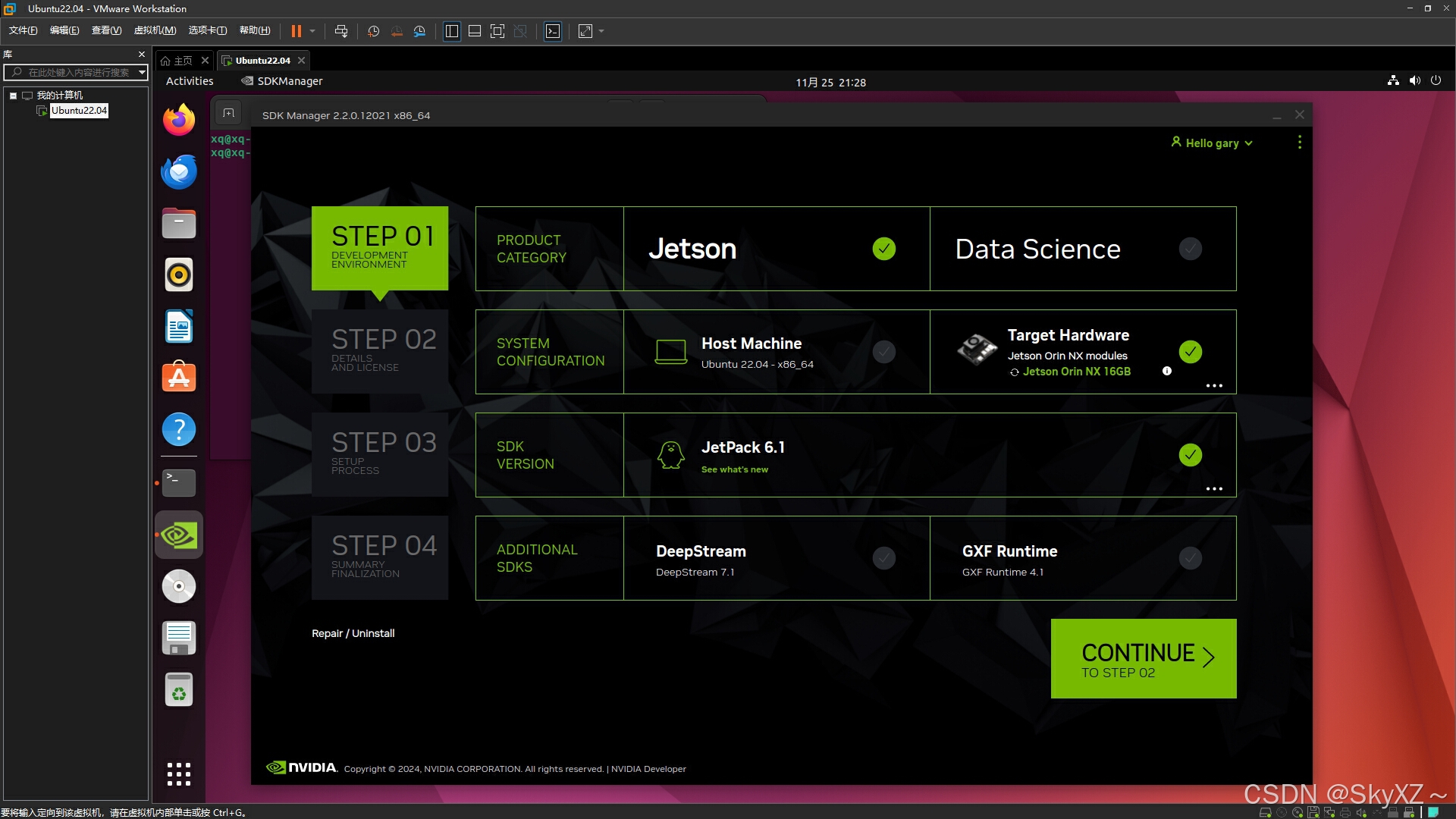Click the Activities button
The image size is (1456, 819).
(190, 81)
